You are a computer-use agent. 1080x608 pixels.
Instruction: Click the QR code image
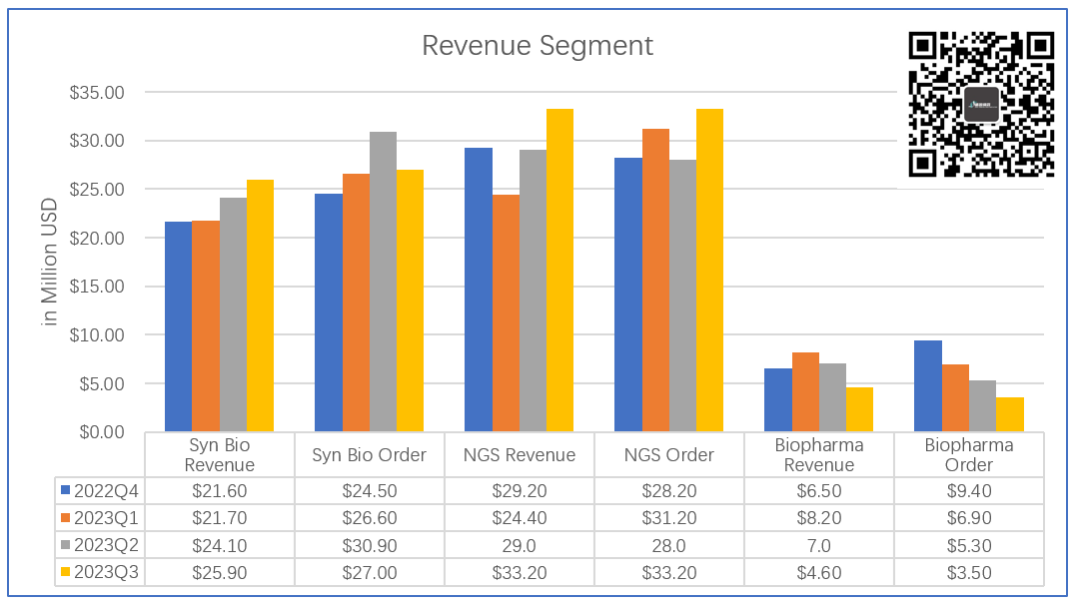981,104
